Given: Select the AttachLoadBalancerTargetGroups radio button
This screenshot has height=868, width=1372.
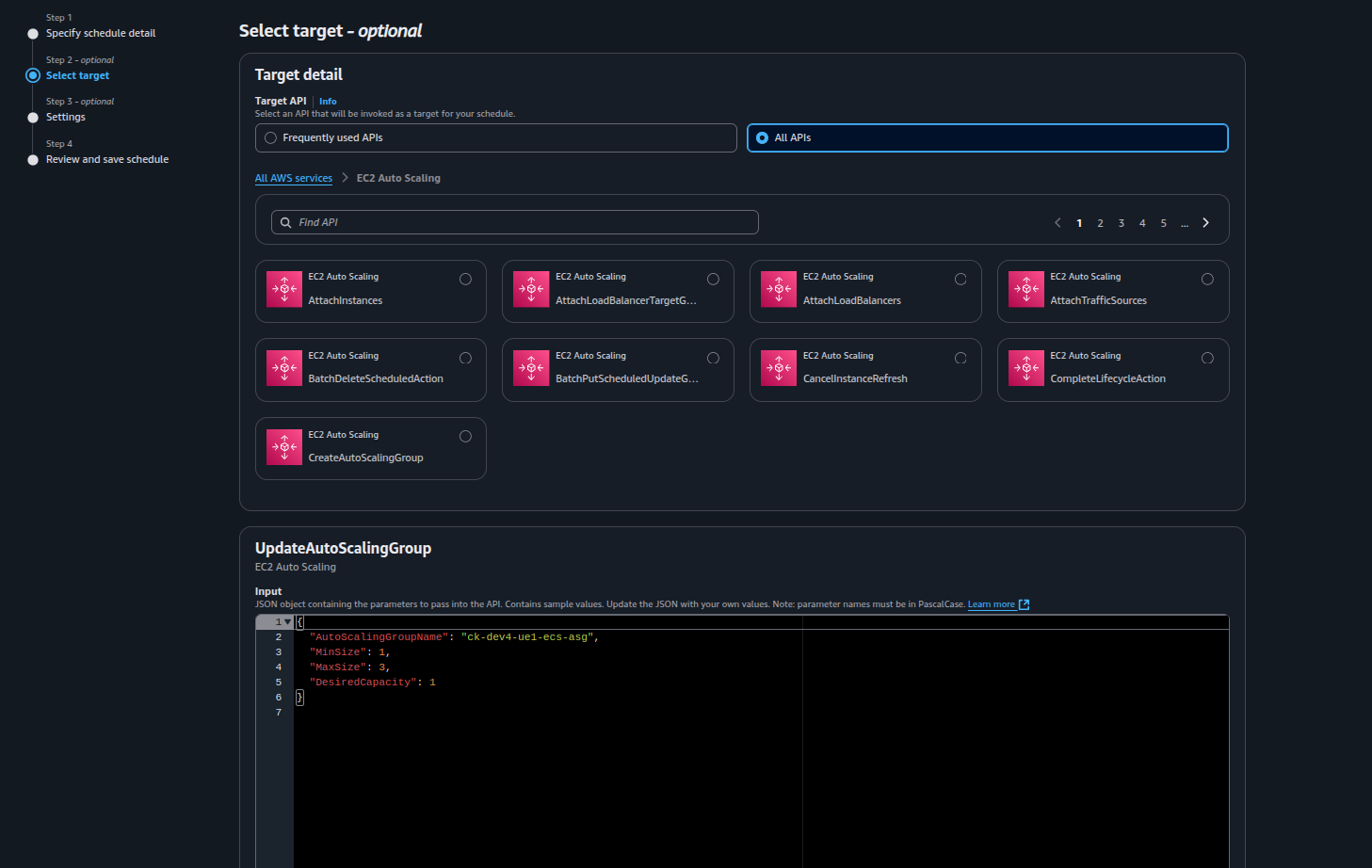Looking at the screenshot, I should (713, 280).
